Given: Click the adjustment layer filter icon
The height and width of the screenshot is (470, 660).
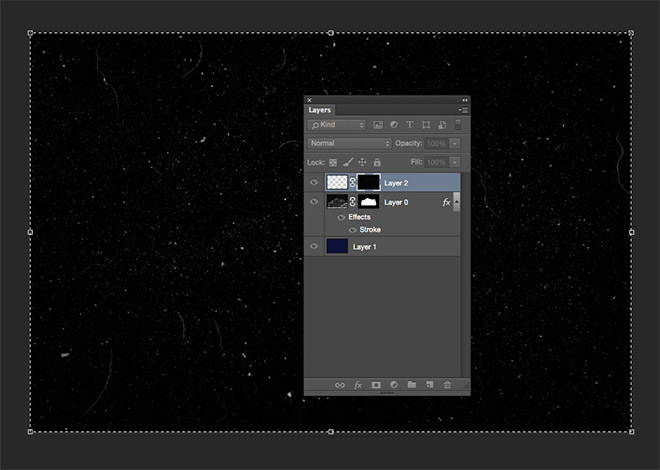Looking at the screenshot, I should click(x=394, y=125).
